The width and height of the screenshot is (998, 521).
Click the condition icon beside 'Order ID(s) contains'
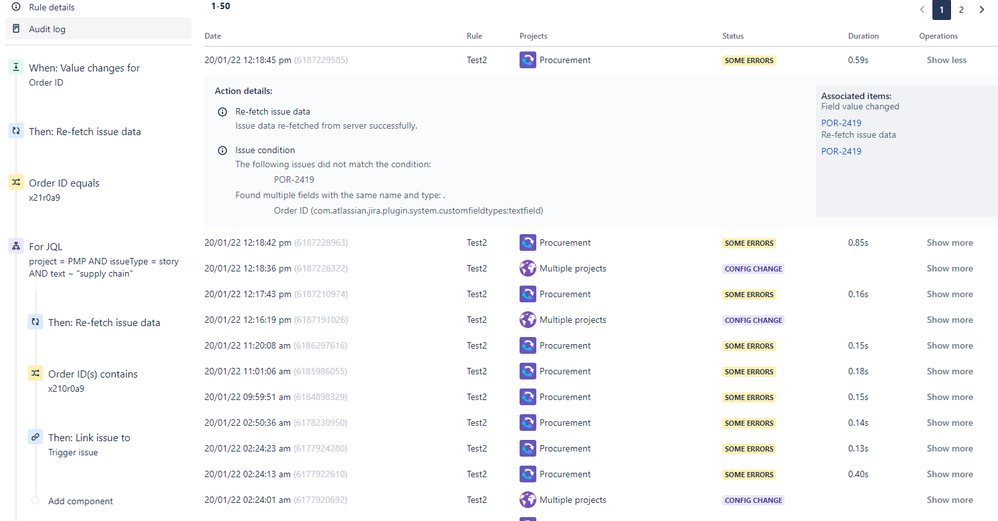tap(36, 373)
